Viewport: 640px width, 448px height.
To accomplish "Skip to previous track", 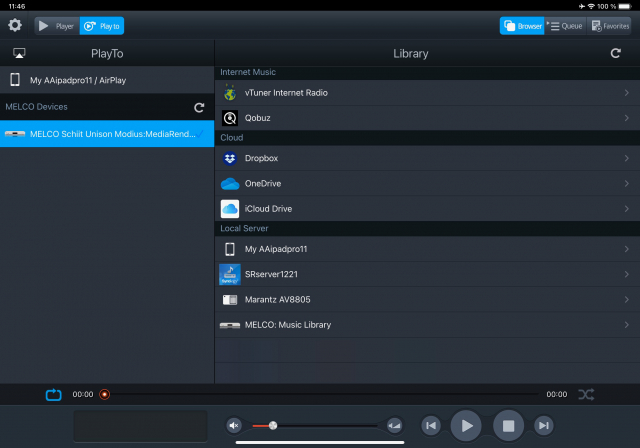I will click(431, 426).
